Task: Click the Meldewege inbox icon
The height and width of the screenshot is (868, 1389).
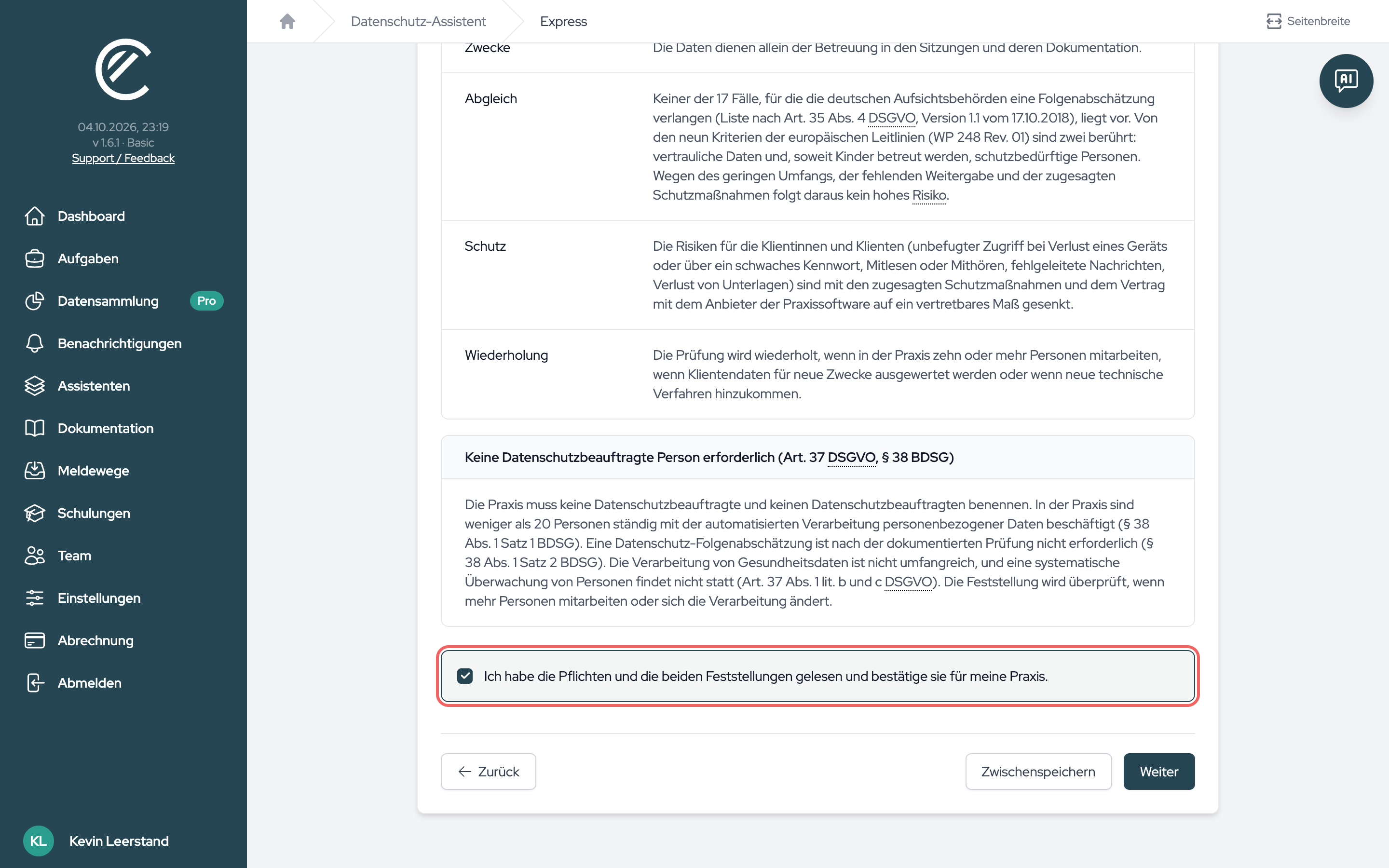Action: (34, 471)
